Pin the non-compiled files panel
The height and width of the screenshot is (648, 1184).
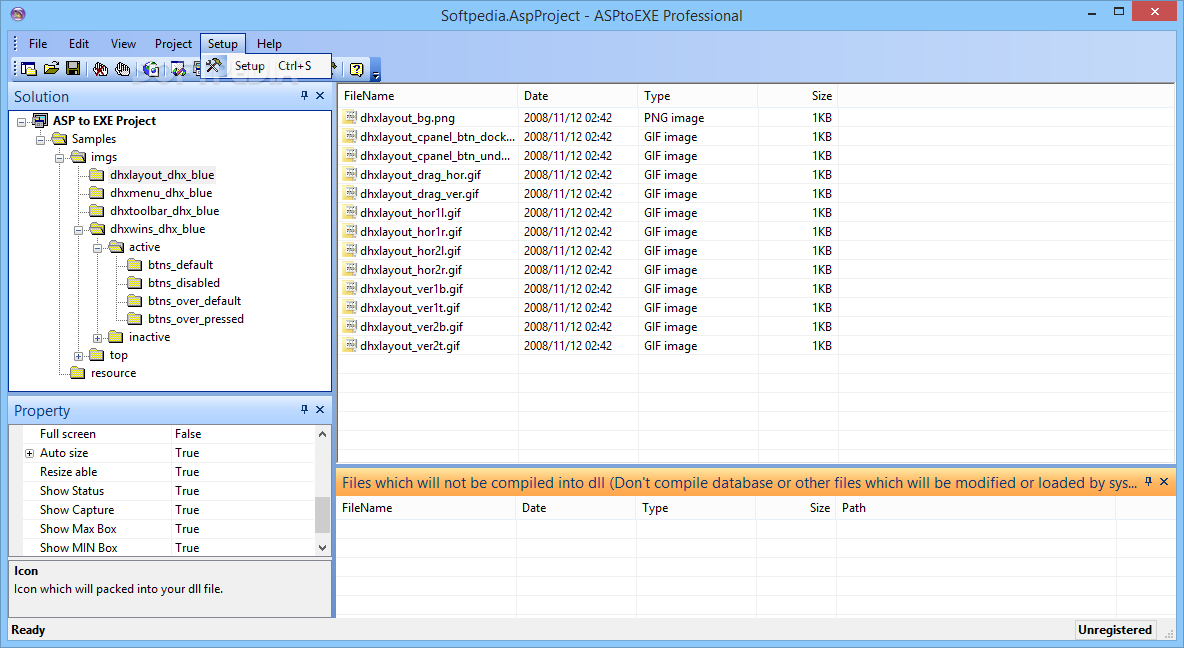pos(1149,482)
